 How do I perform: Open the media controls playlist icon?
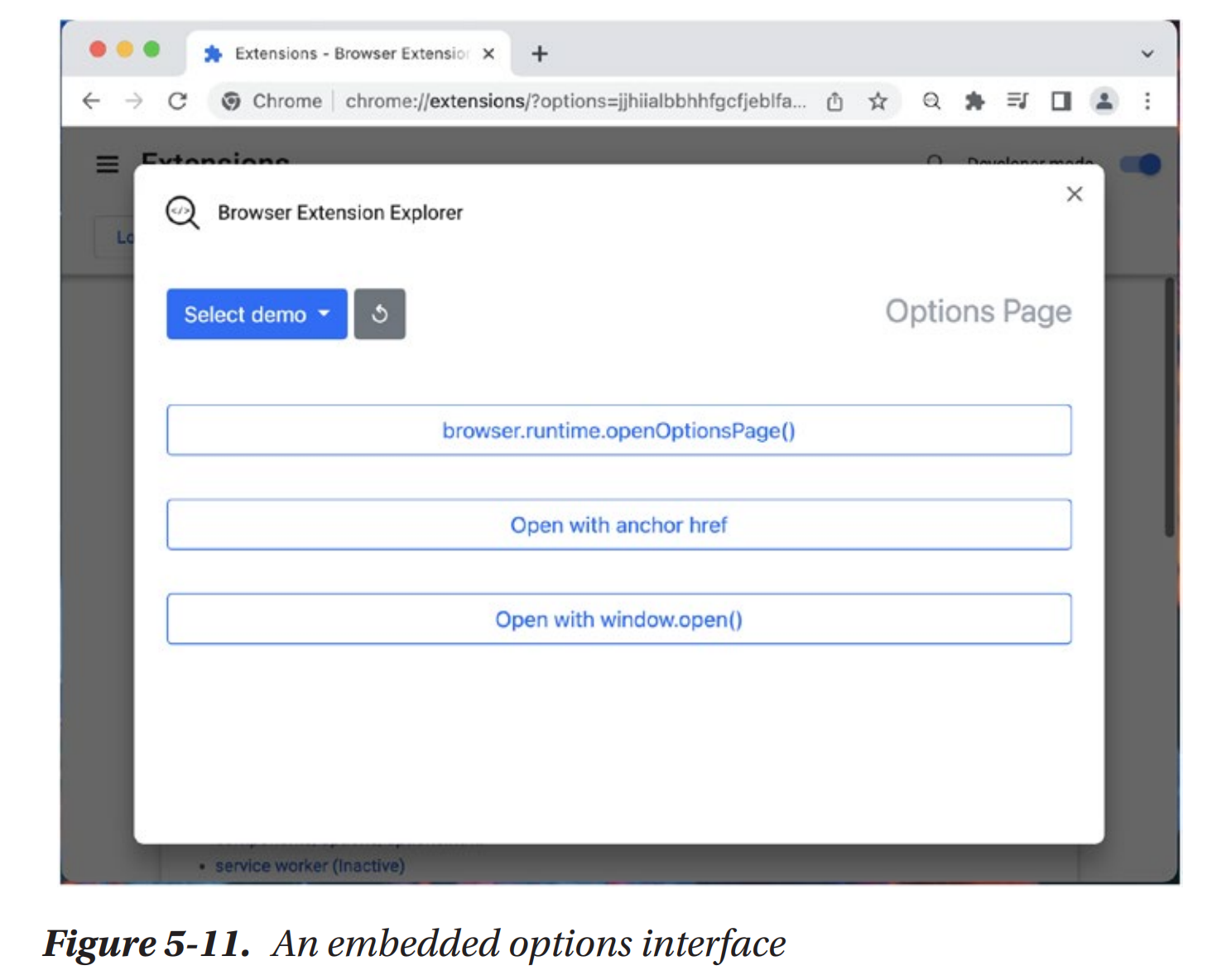pyautogui.click(x=1017, y=101)
